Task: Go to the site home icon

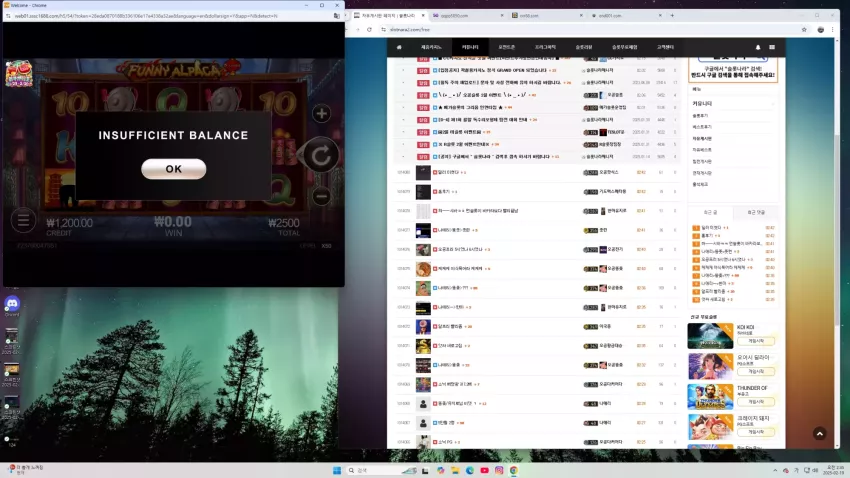Action: point(399,47)
